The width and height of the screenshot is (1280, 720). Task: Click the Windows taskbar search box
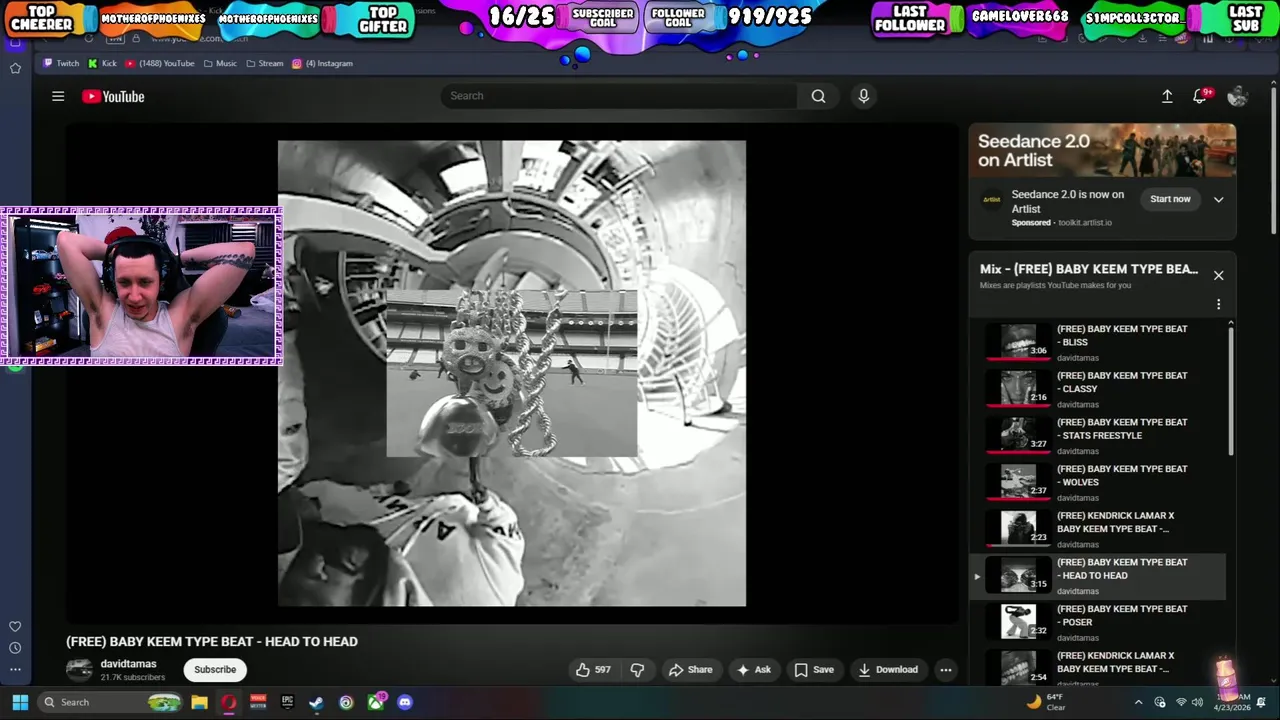(110, 702)
